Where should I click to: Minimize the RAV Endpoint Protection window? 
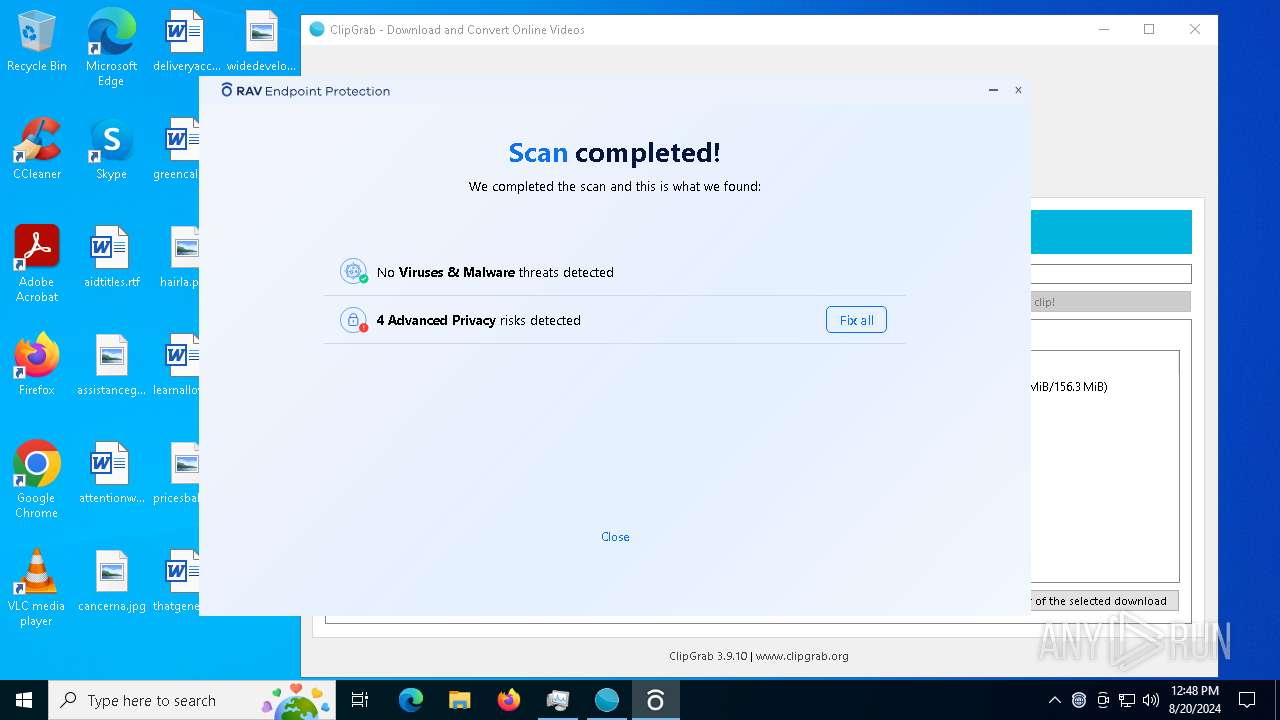(993, 90)
